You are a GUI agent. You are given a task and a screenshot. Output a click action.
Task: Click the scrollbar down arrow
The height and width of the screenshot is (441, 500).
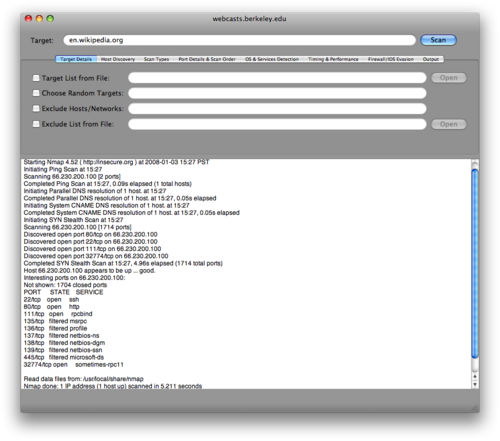pos(475,384)
